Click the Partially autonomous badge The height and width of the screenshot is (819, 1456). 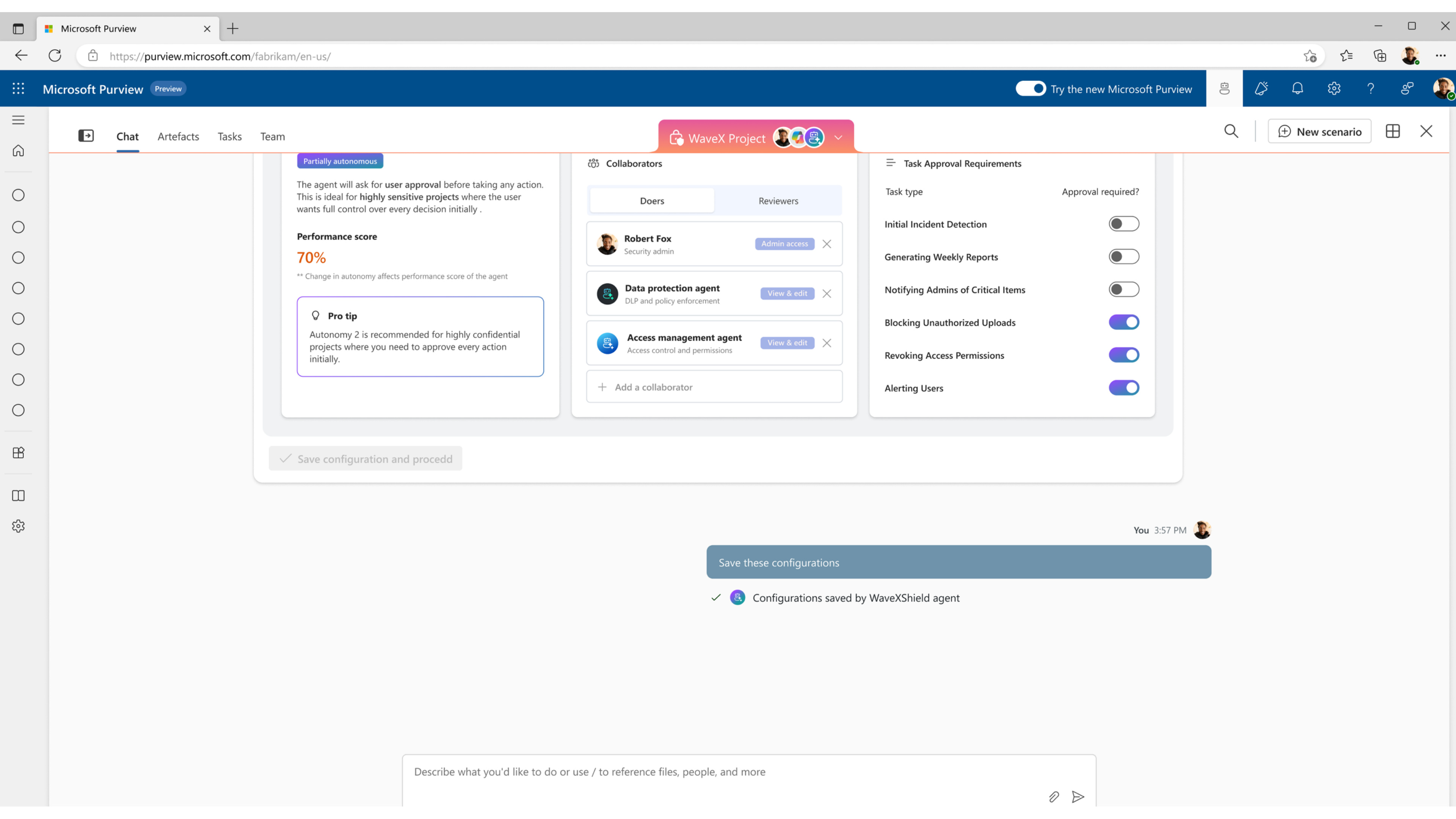340,161
